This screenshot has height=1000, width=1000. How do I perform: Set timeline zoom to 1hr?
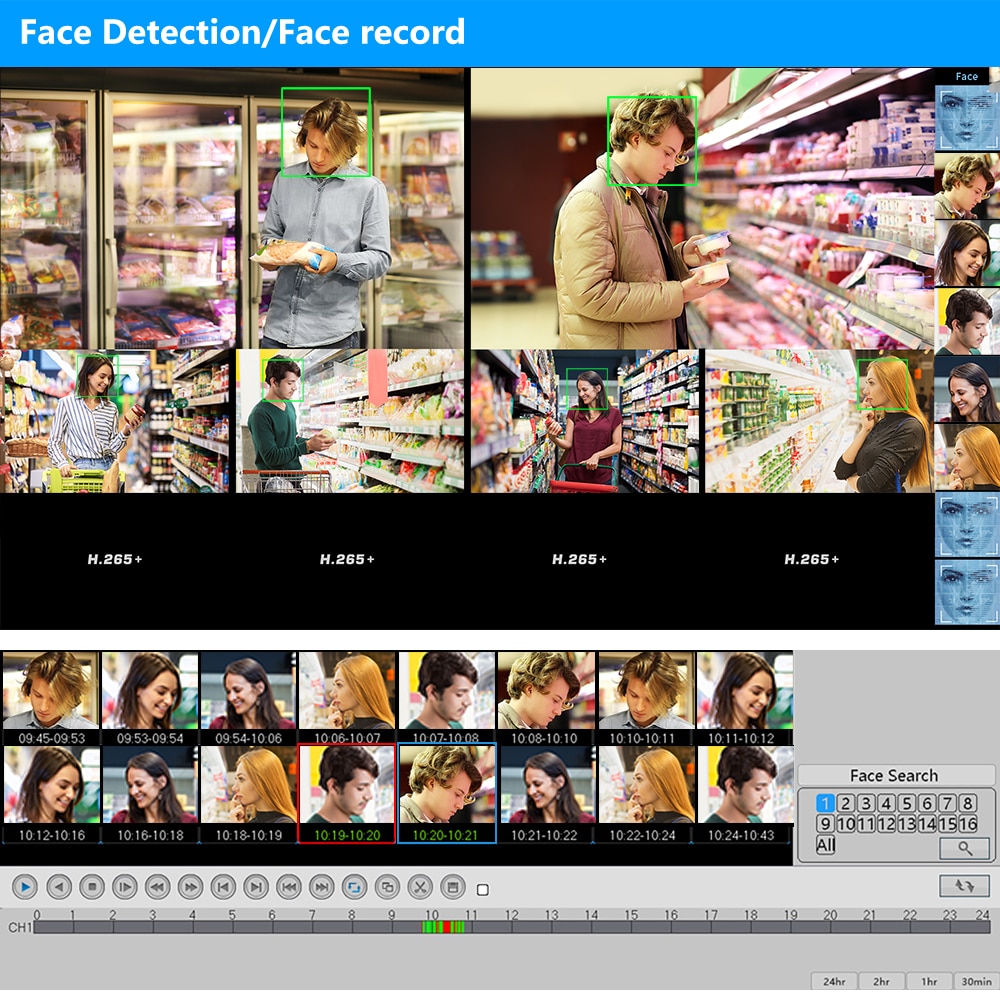(929, 981)
